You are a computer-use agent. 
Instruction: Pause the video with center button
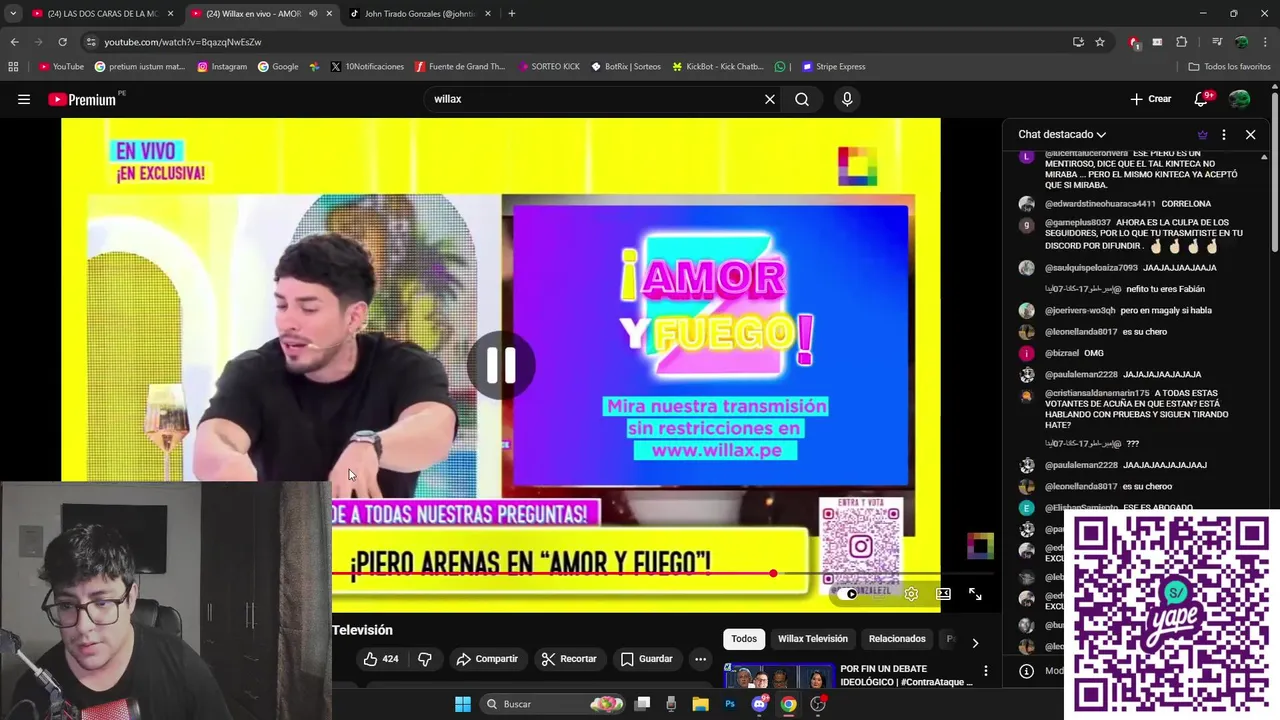(x=501, y=365)
